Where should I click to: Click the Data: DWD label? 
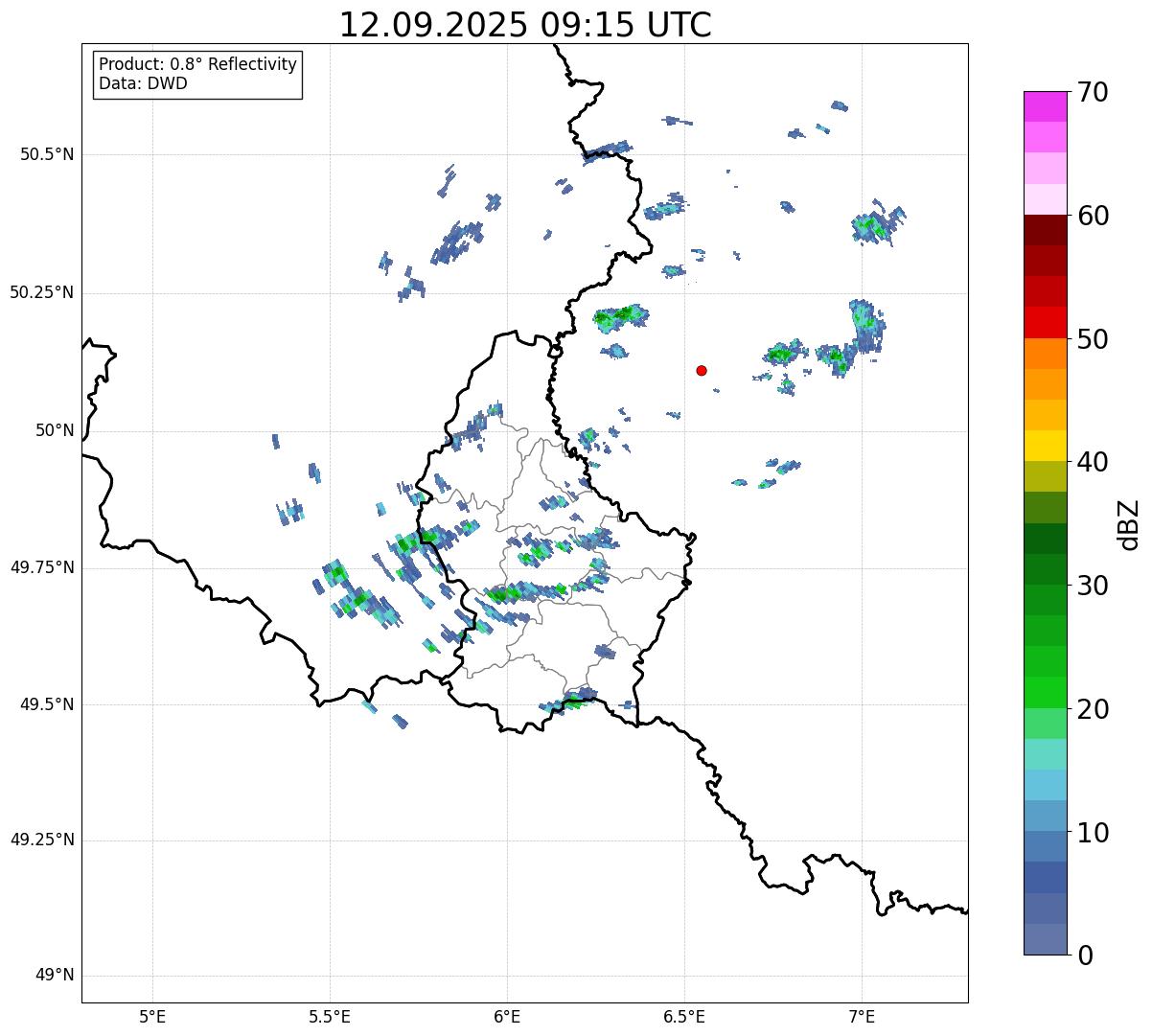coord(143,83)
